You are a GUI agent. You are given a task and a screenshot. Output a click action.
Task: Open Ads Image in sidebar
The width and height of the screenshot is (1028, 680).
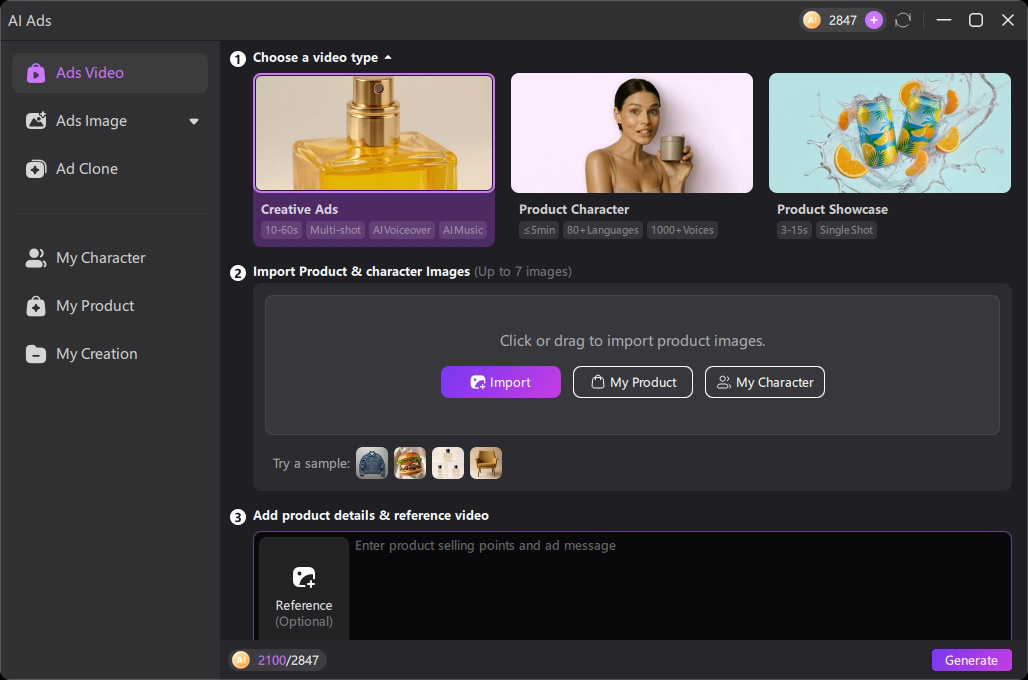110,121
